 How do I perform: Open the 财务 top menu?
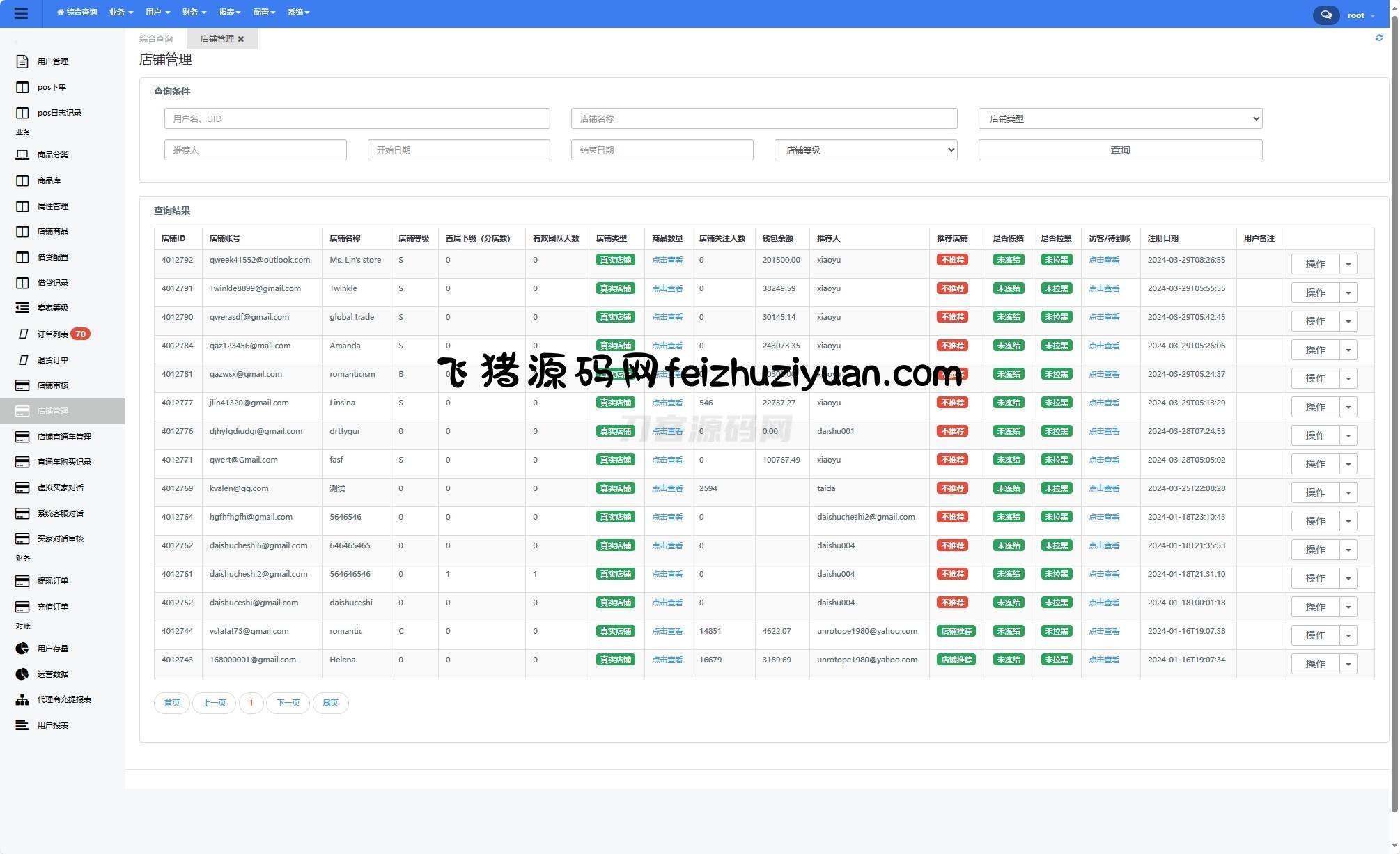coord(194,12)
